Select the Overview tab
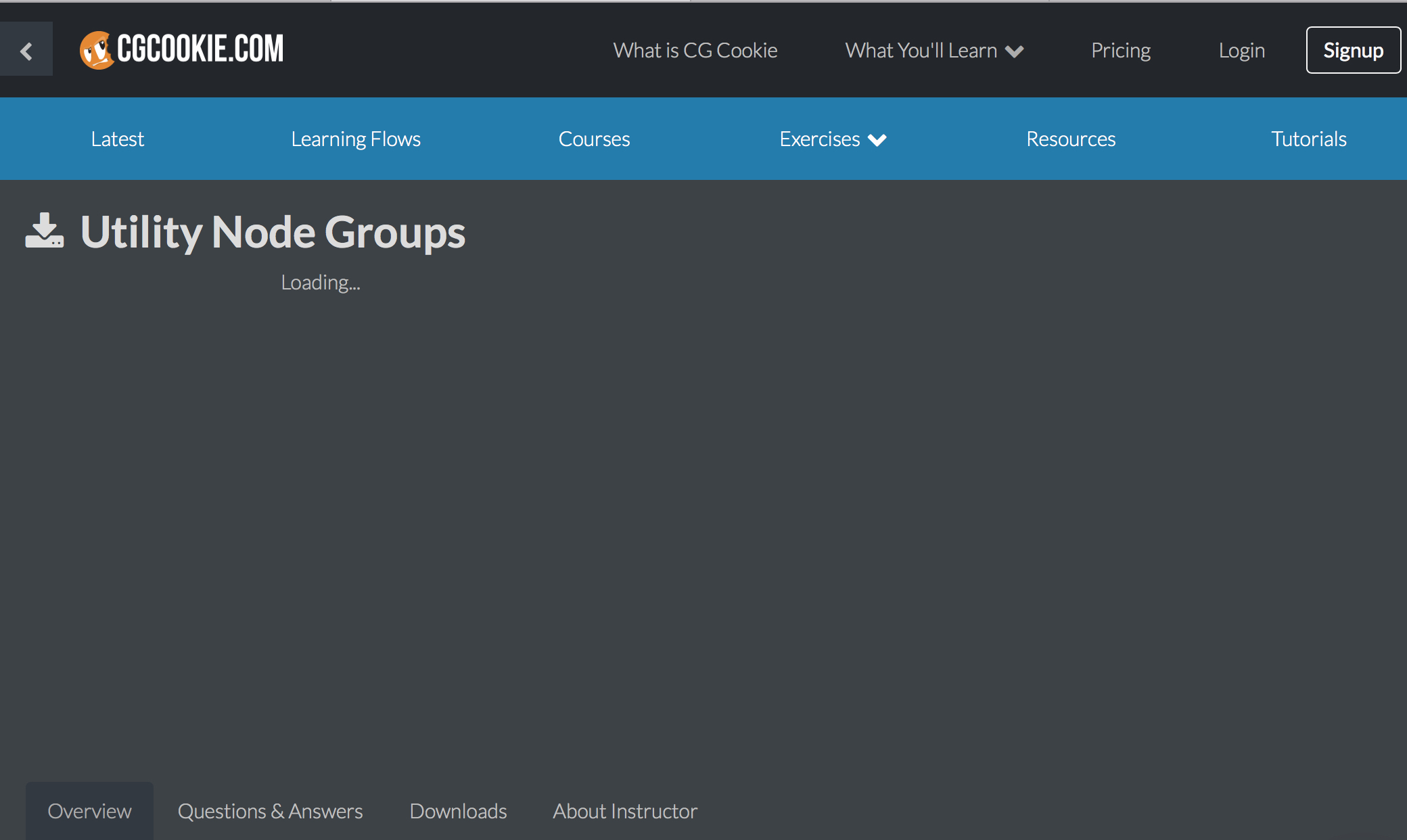The height and width of the screenshot is (840, 1407). pyautogui.click(x=89, y=811)
